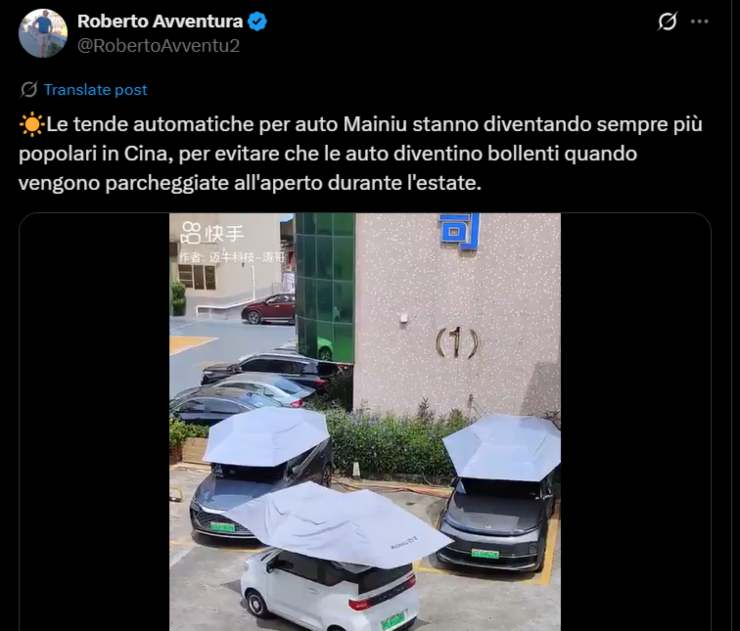Click the right SUV's umbrella canopy
740x631 pixels.
pos(502,446)
